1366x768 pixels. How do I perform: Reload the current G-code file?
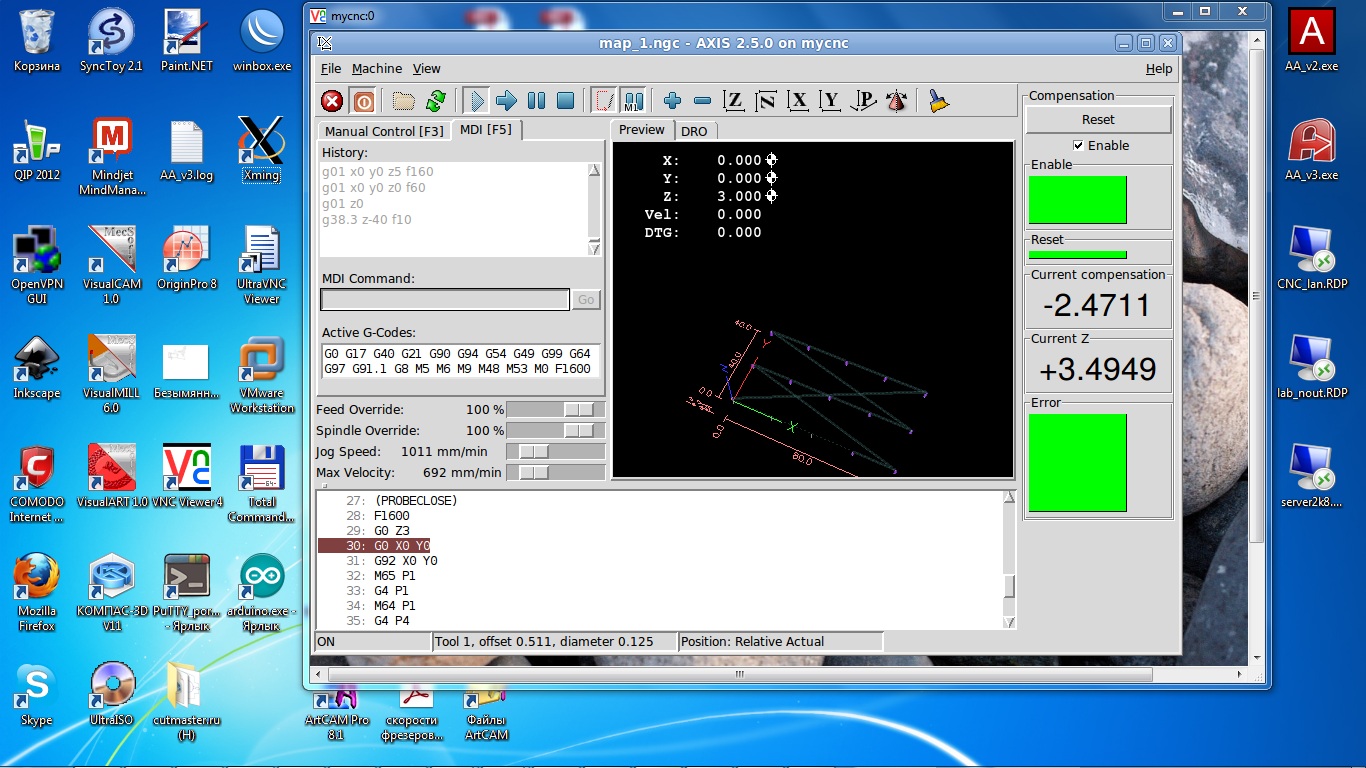pos(436,101)
